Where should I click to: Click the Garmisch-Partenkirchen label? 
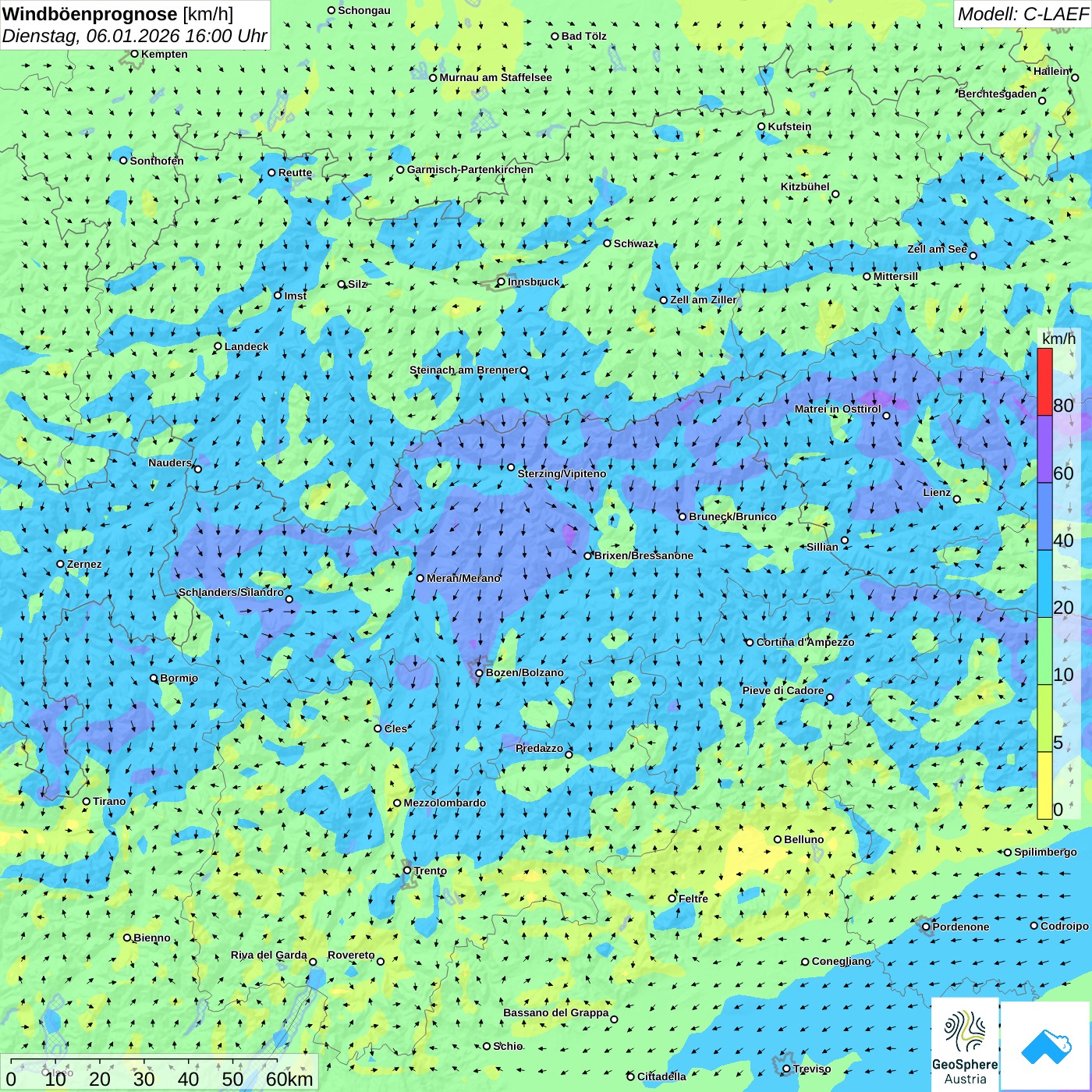point(470,169)
